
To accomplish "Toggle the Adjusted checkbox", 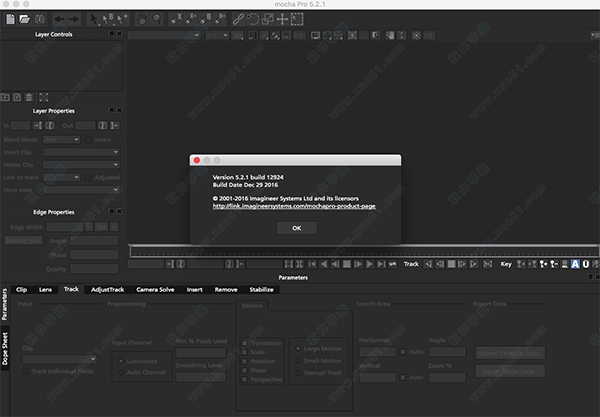I will [x=88, y=178].
